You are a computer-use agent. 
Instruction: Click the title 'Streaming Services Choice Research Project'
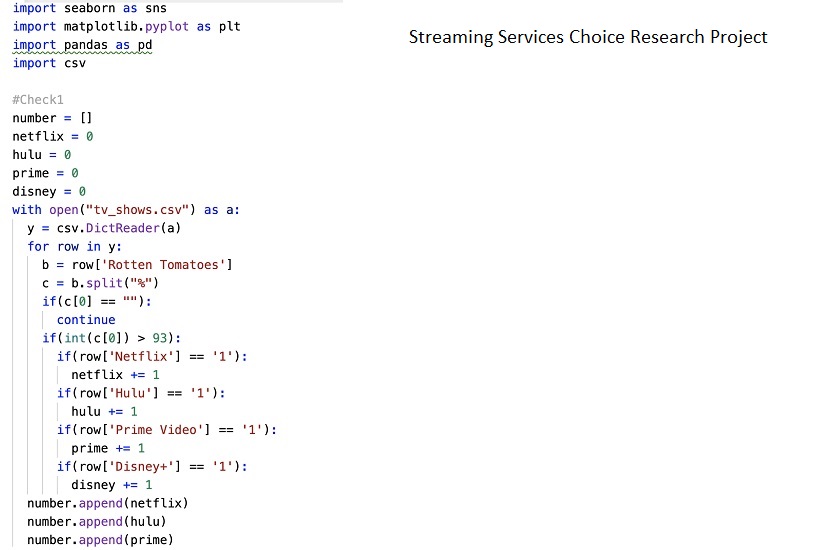[588, 37]
